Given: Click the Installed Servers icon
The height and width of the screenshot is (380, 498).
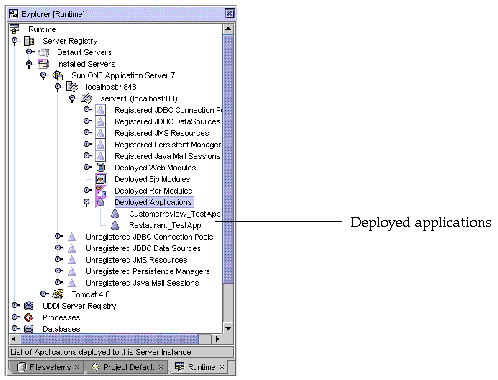Looking at the screenshot, I should coord(43,64).
